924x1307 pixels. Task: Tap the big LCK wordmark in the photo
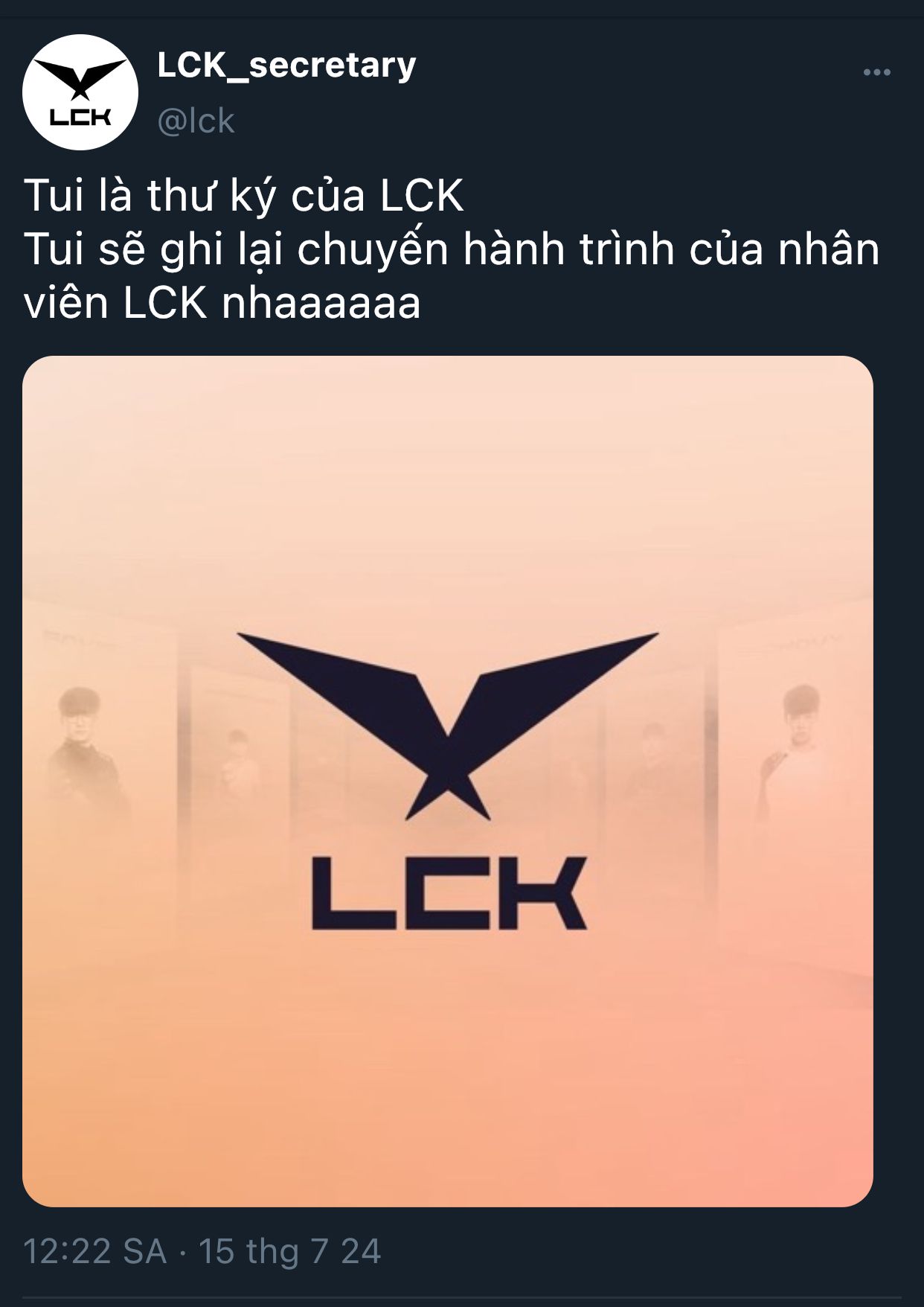449,892
